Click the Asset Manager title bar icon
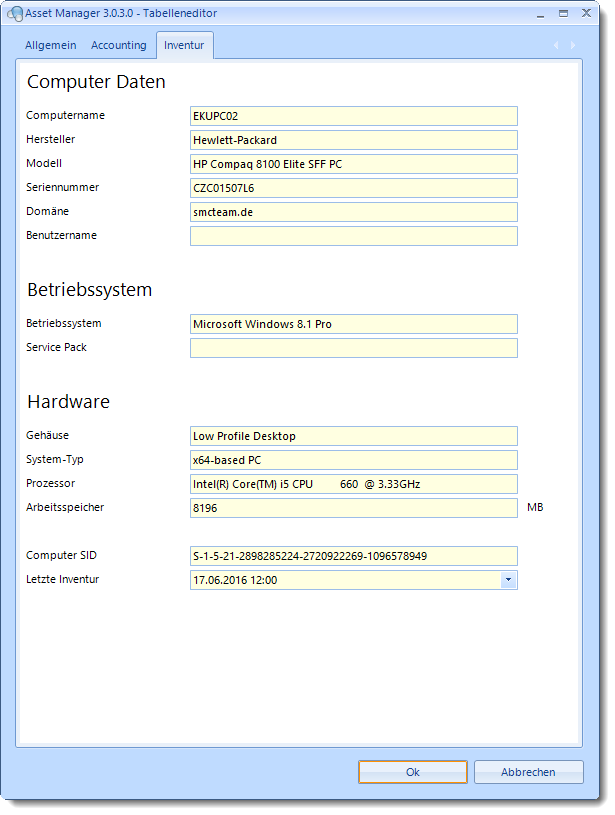Screen dimensions: 615x815 [16, 14]
